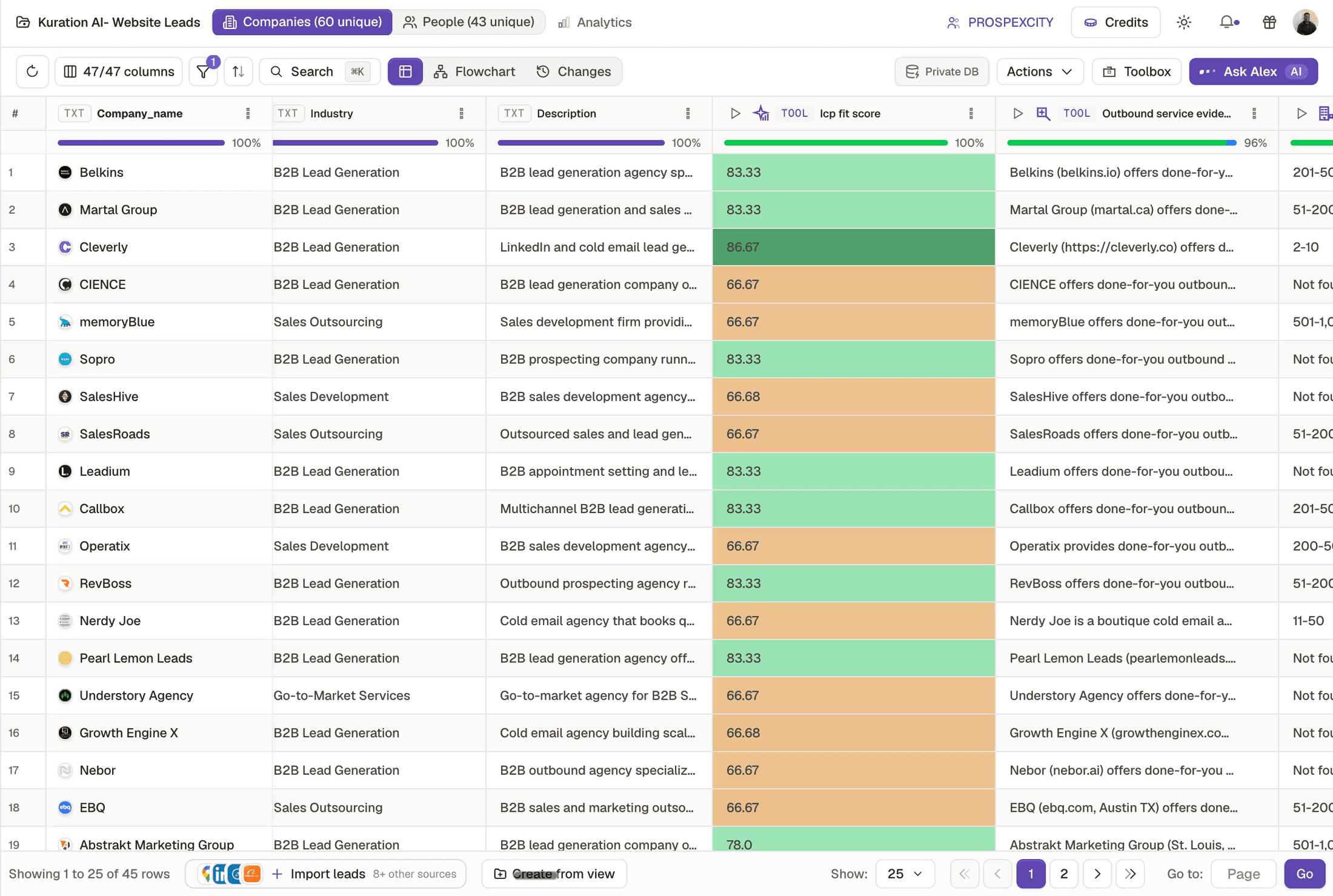Click the Icp fit score green progress bar

tap(836, 143)
